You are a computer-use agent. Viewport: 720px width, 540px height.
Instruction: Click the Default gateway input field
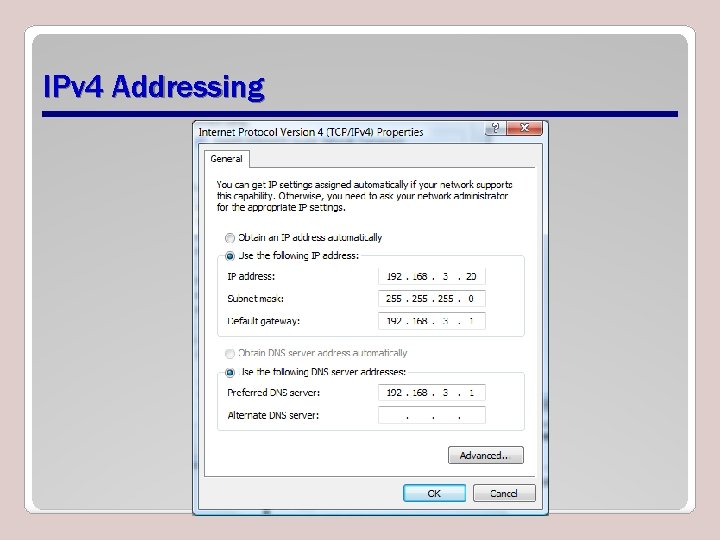coord(432,321)
